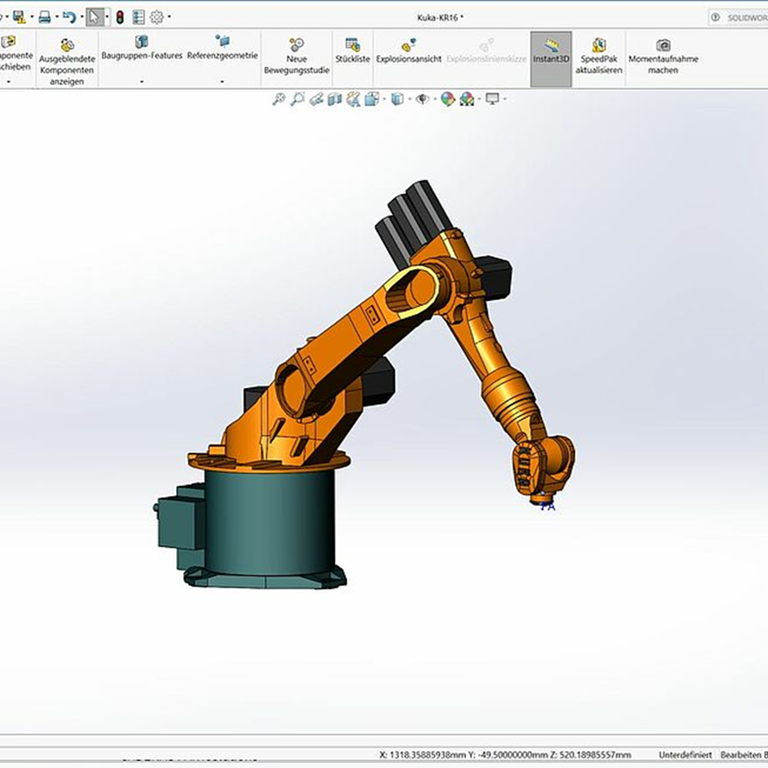The image size is (768, 768).
Task: Click Momentaufnahme machen camera icon
Action: click(x=663, y=45)
